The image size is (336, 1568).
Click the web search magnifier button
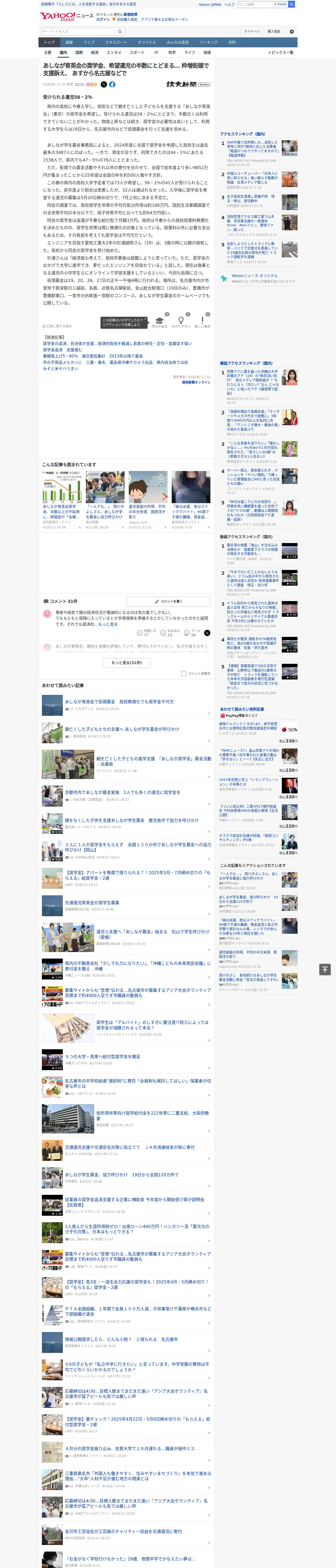click(292, 4)
